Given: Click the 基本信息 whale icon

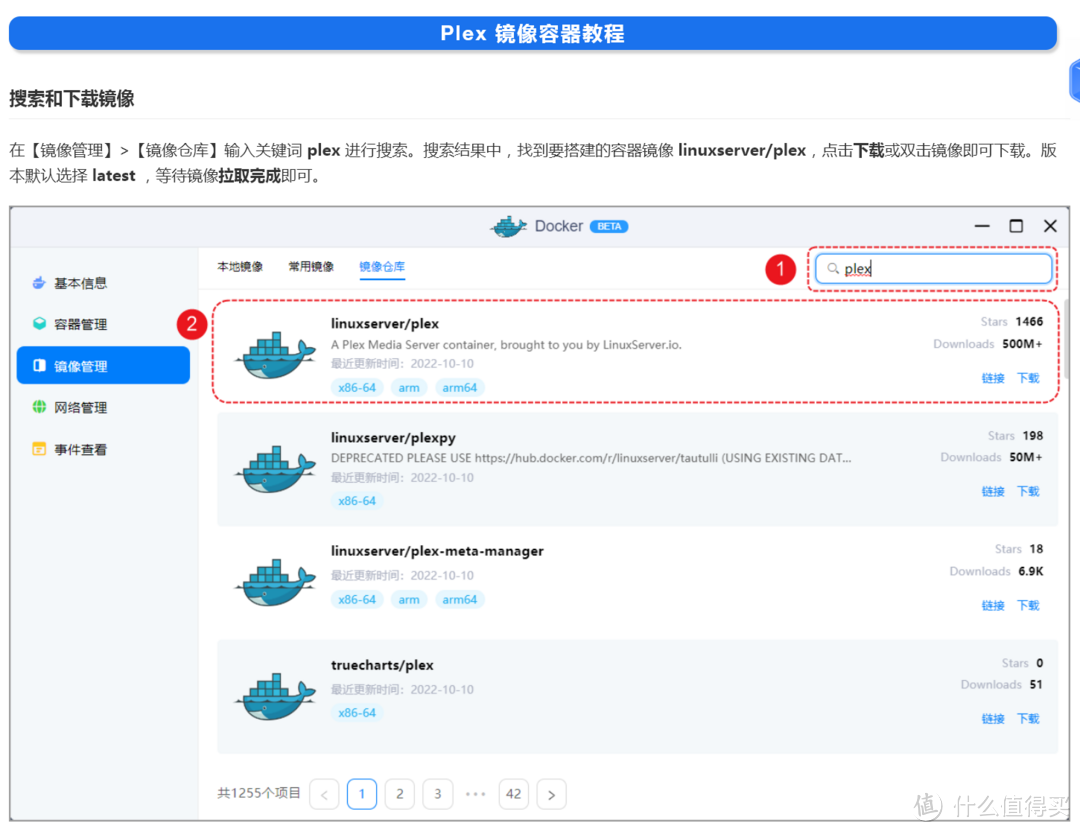Looking at the screenshot, I should pyautogui.click(x=39, y=282).
